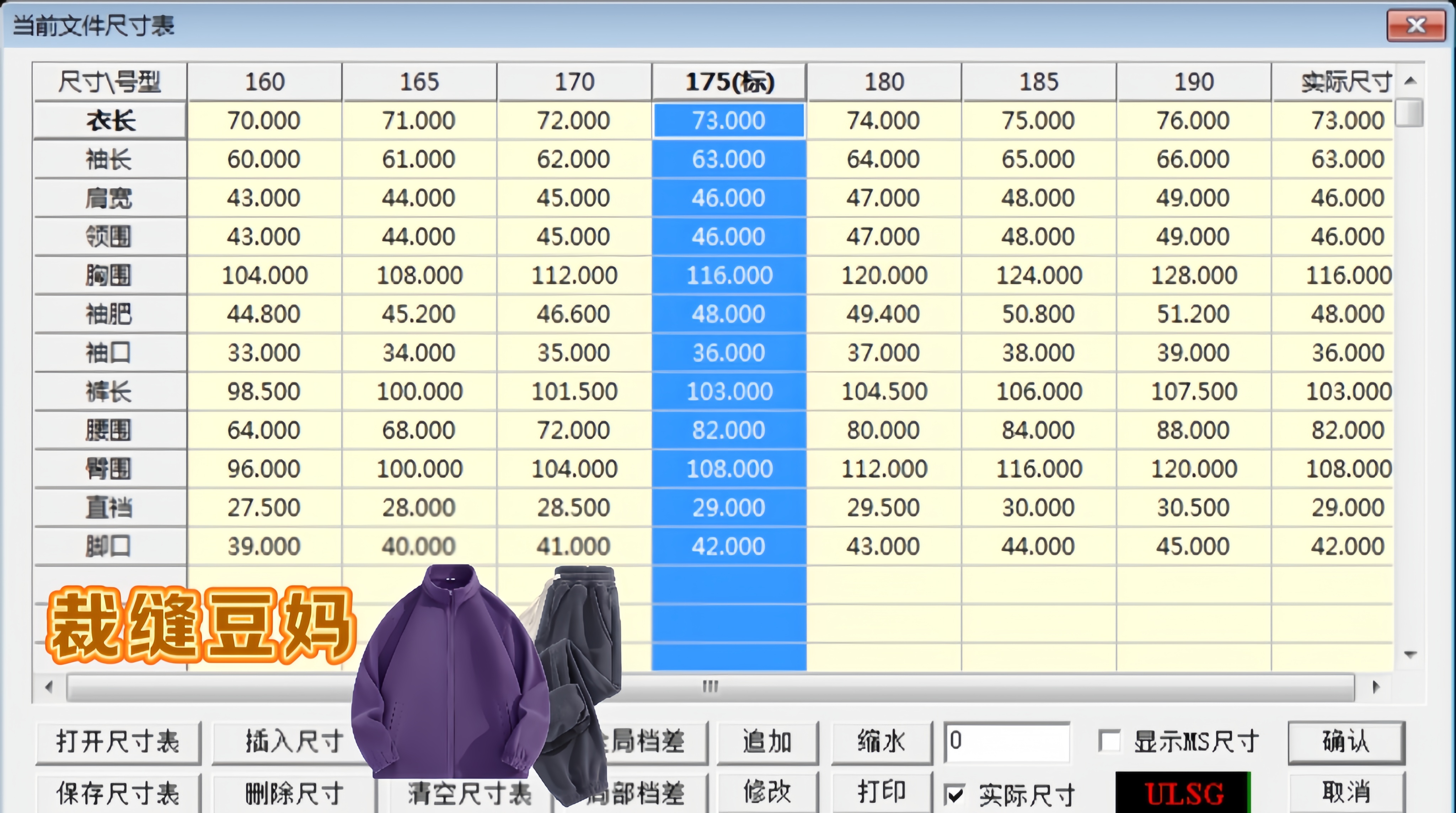Select the 175(标) column header
This screenshot has height=813, width=1456.
tap(729, 82)
